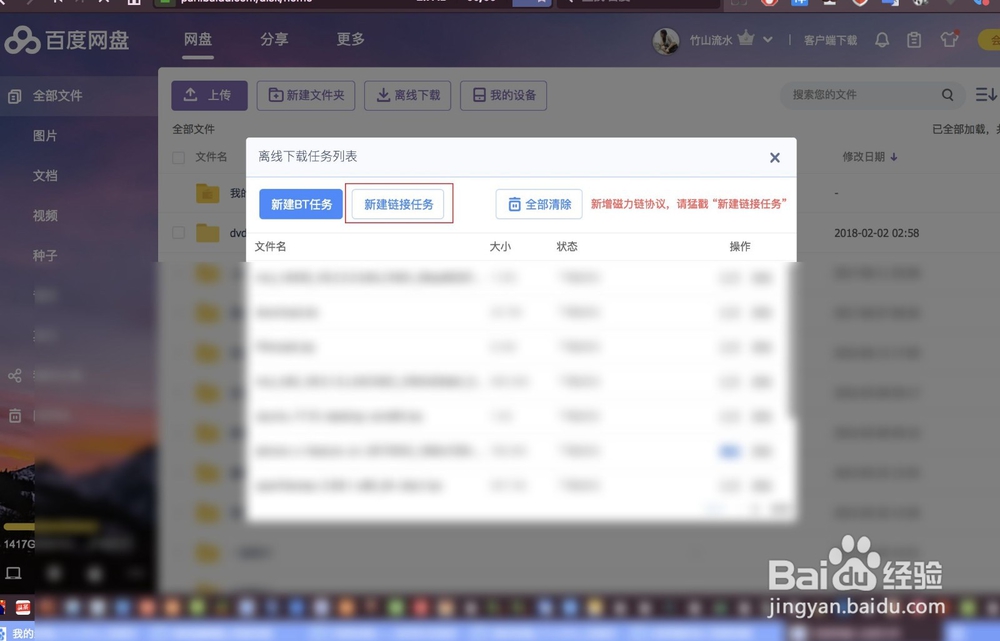Open the shirt theme icon
Image resolution: width=1000 pixels, height=641 pixels.
pyautogui.click(x=950, y=39)
